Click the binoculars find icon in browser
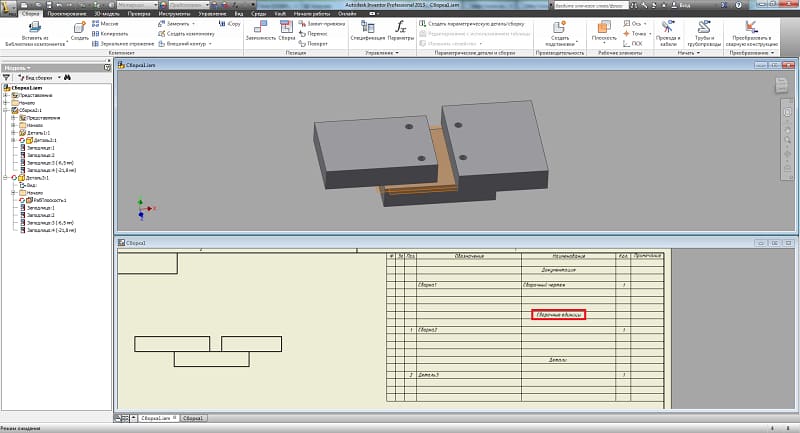 coord(67,78)
